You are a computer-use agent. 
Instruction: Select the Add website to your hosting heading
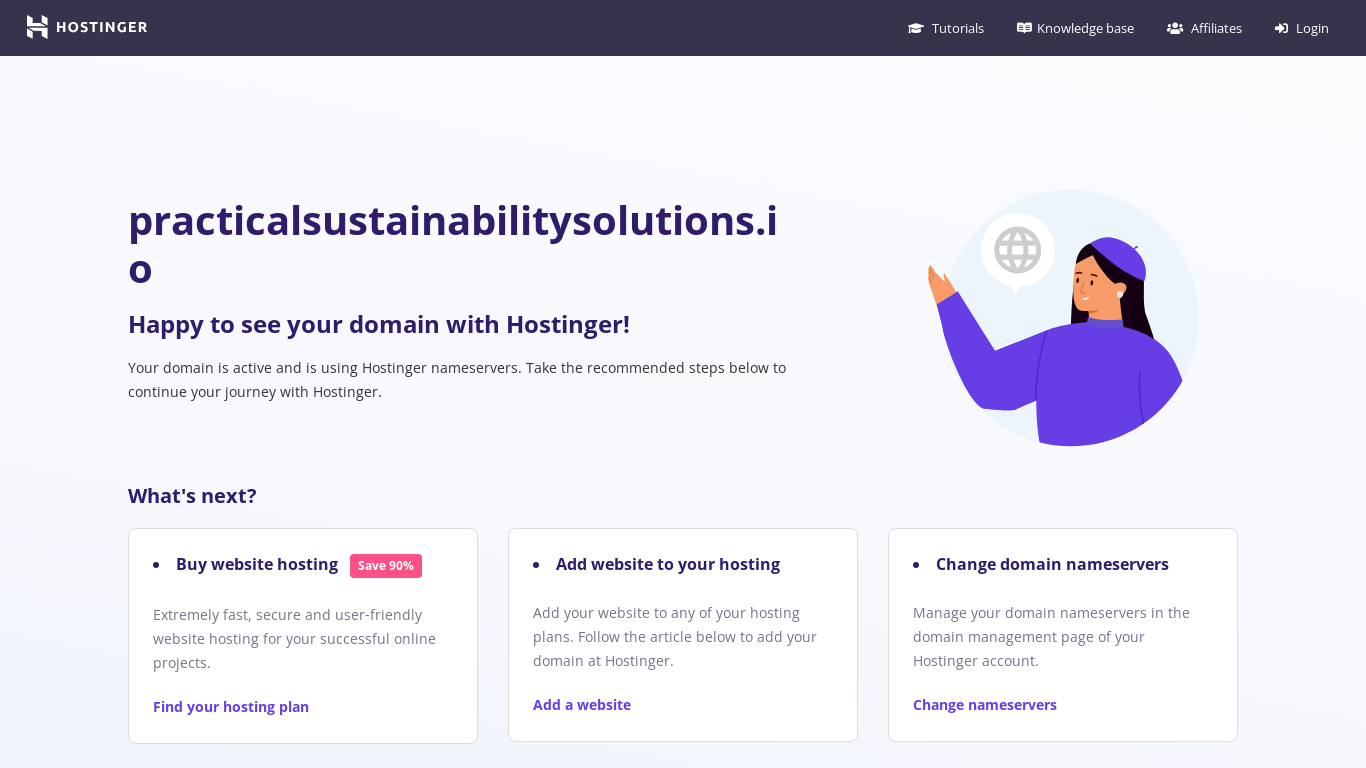point(668,564)
